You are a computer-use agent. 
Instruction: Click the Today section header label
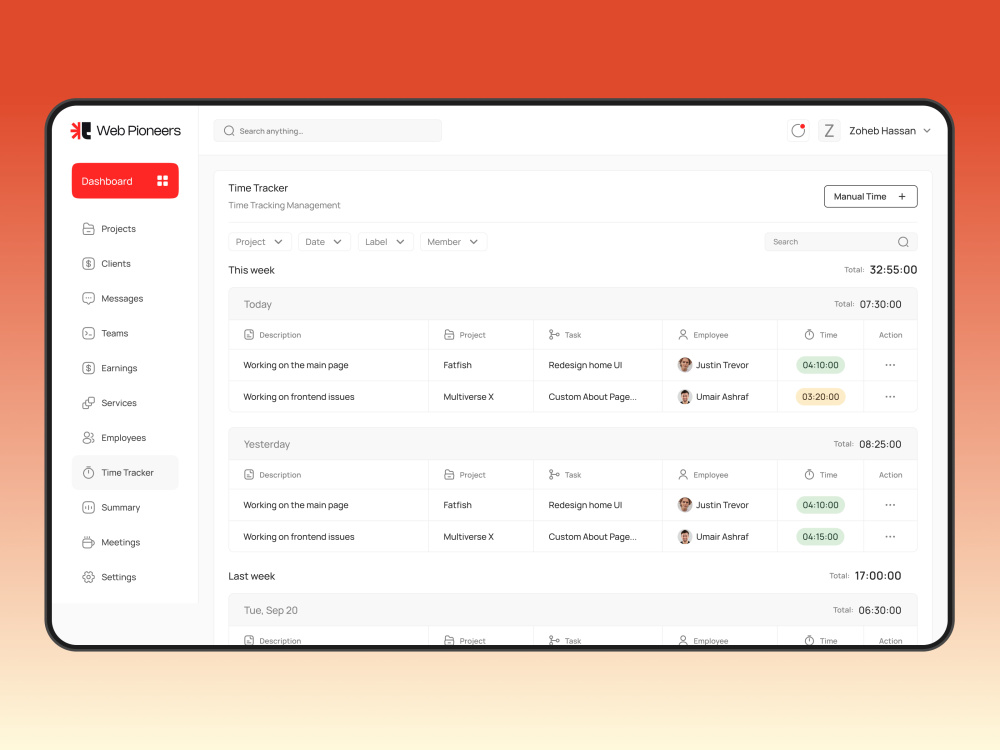click(258, 304)
